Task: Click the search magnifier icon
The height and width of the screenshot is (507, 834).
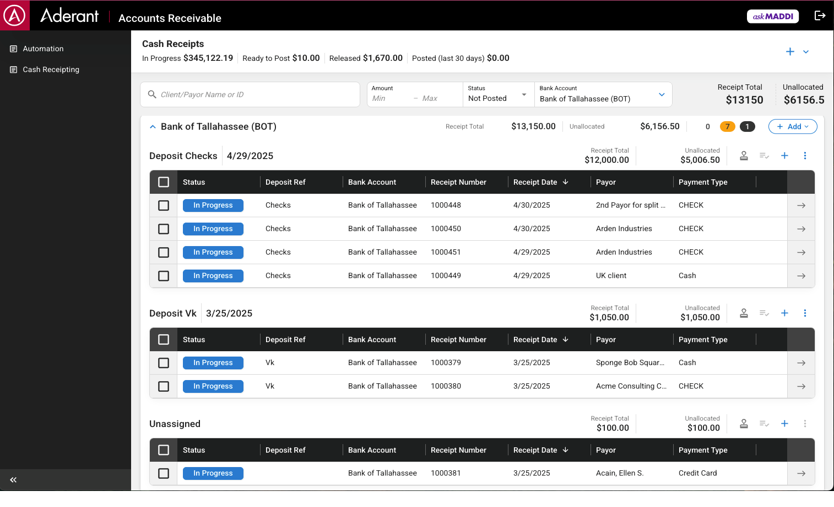Action: (x=152, y=94)
